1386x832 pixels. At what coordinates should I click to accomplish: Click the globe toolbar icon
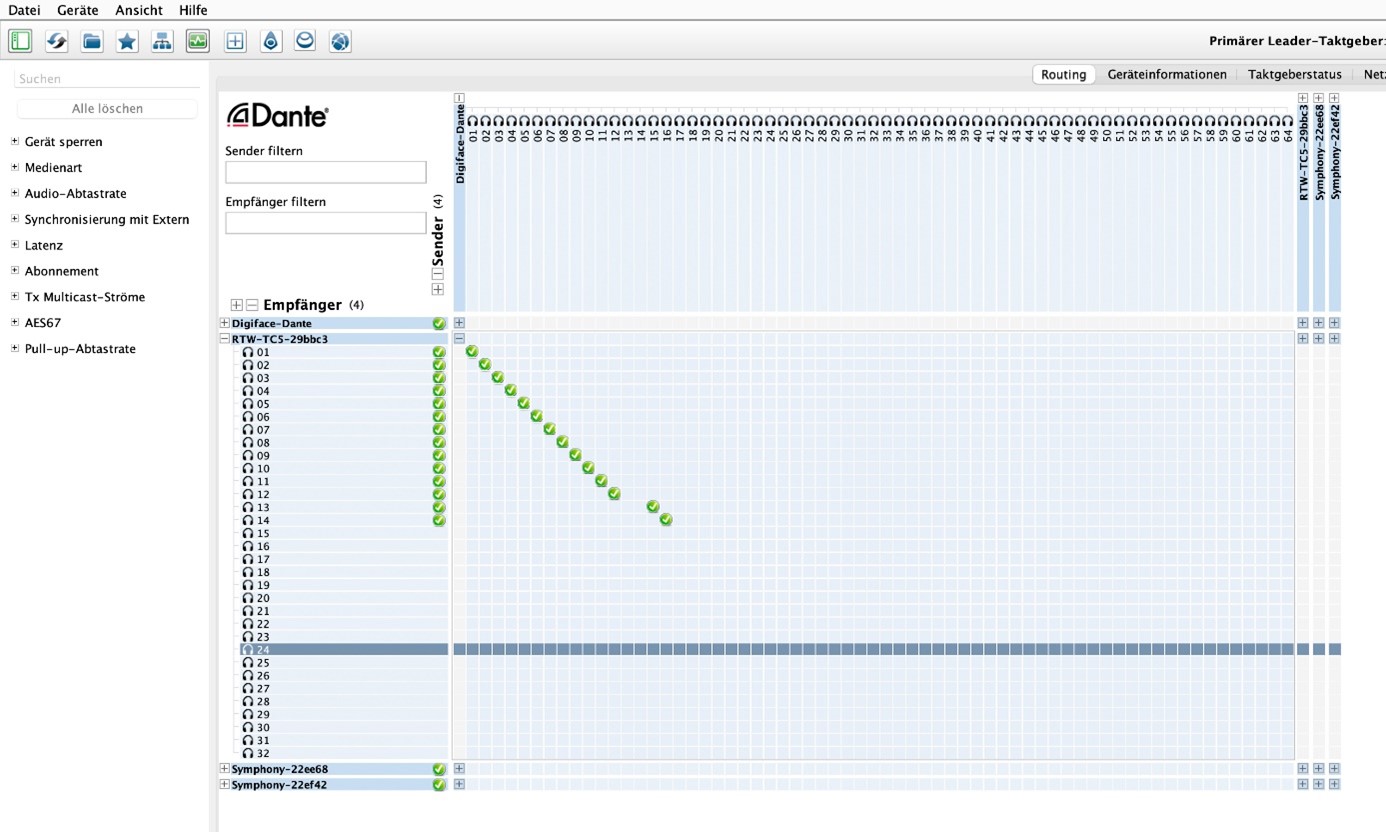coord(340,41)
